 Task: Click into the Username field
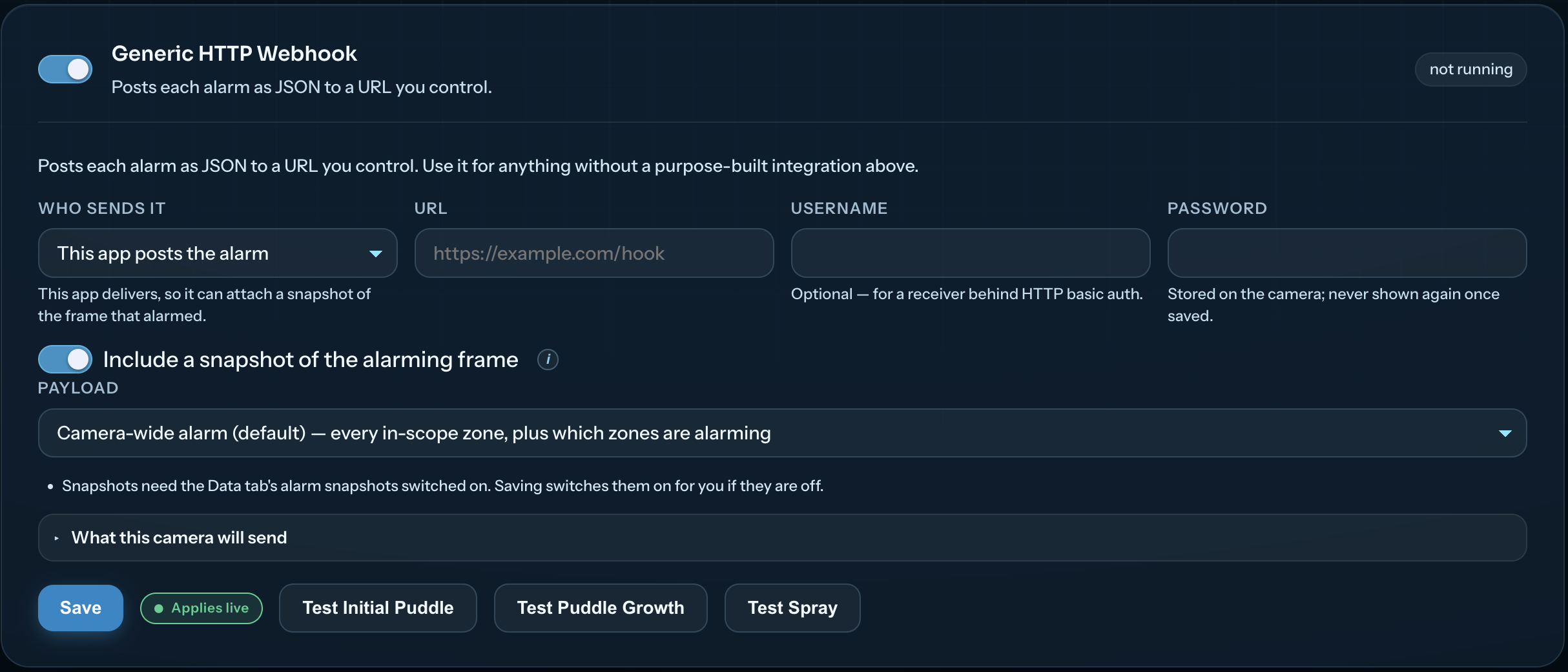click(971, 253)
